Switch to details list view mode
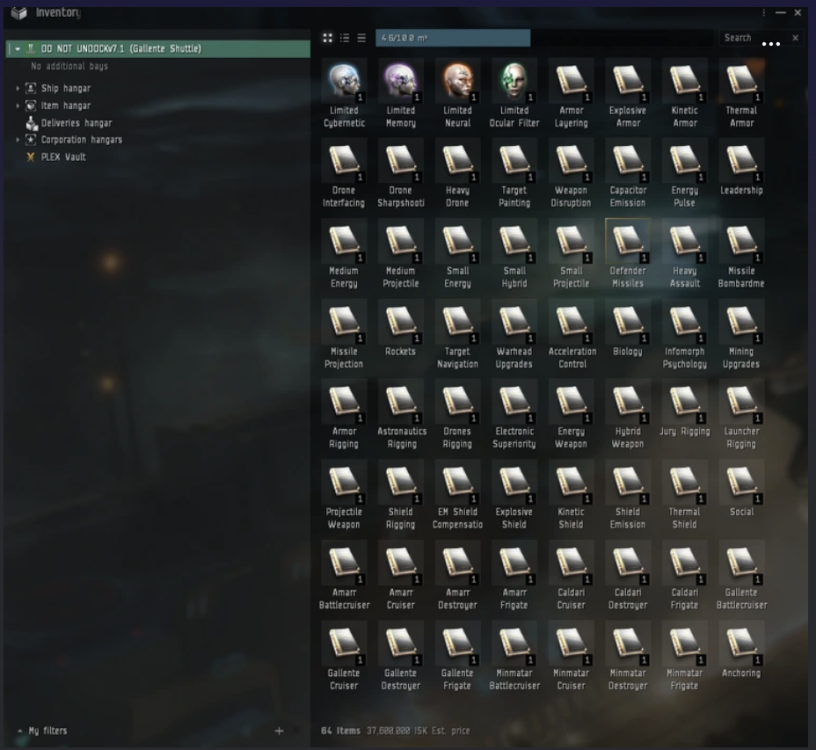The width and height of the screenshot is (816, 750). (344, 38)
